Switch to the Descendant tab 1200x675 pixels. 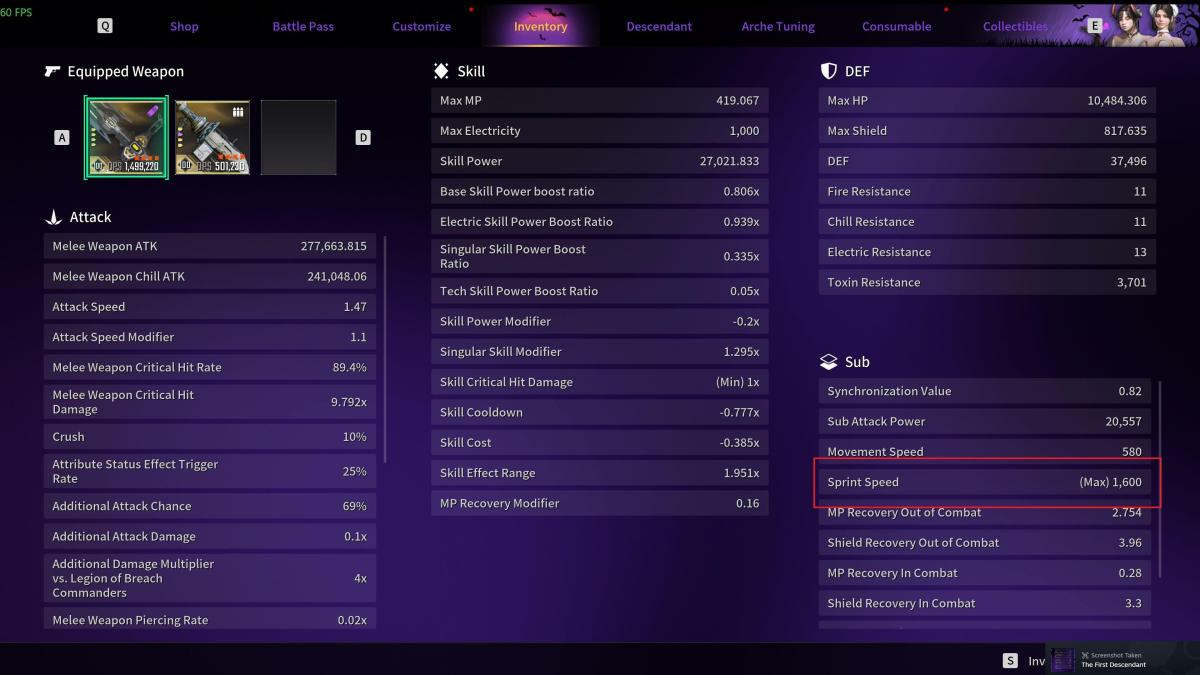coord(659,26)
